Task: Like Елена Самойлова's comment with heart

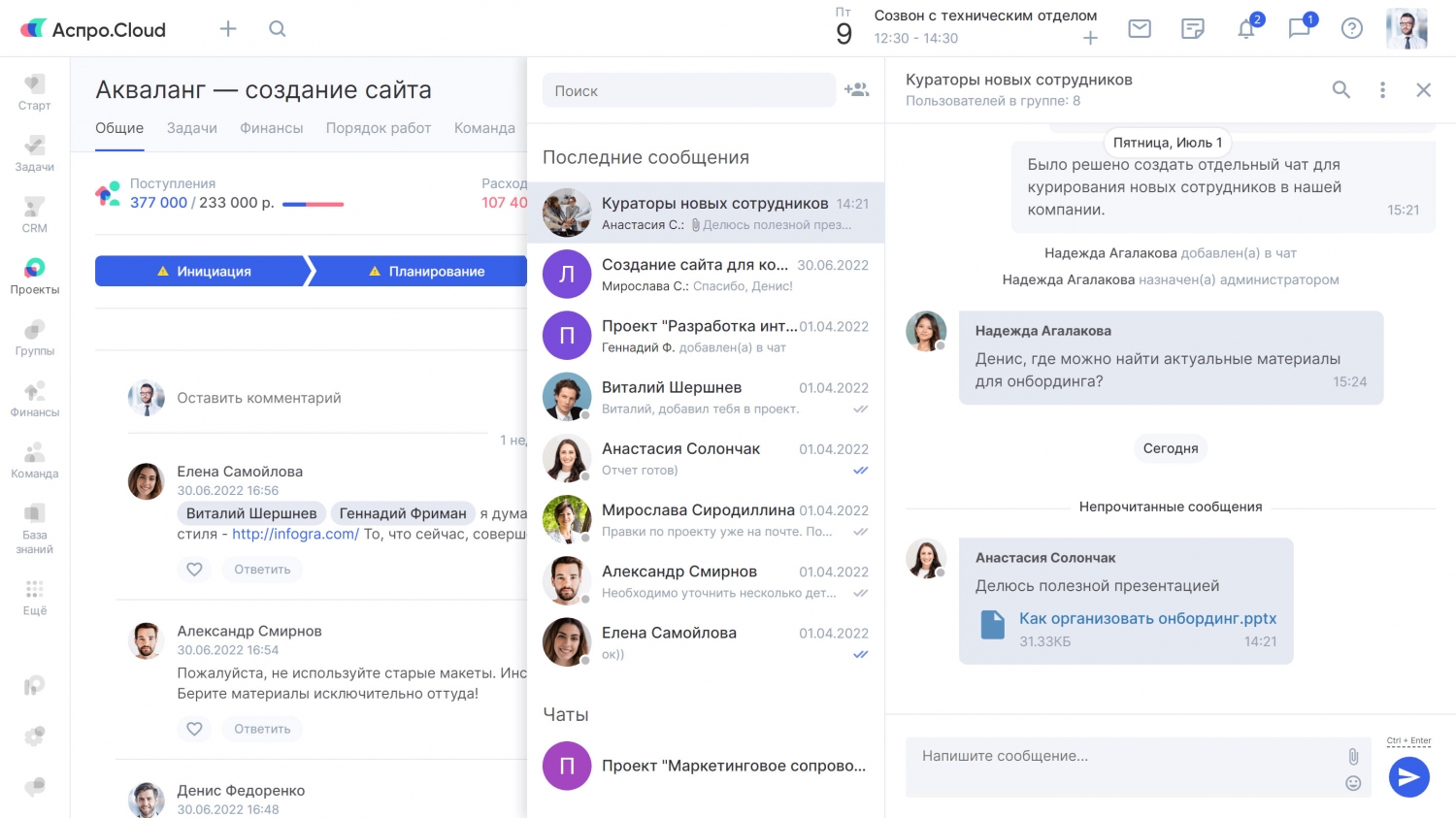Action: [194, 570]
